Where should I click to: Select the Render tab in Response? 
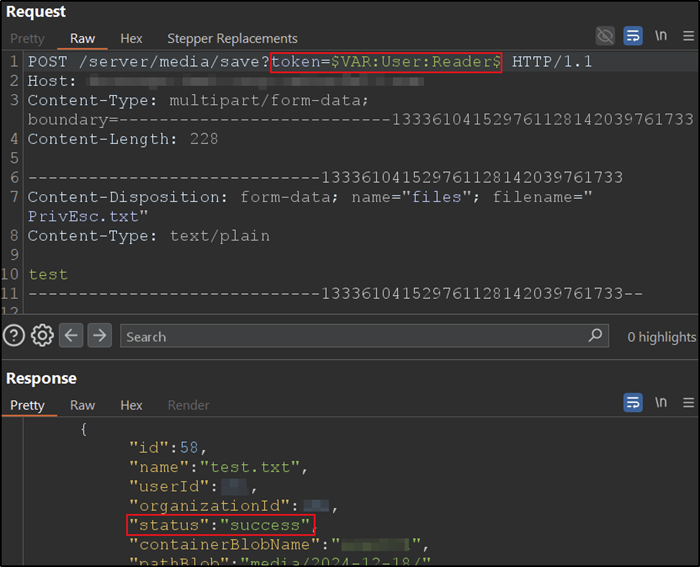point(188,405)
